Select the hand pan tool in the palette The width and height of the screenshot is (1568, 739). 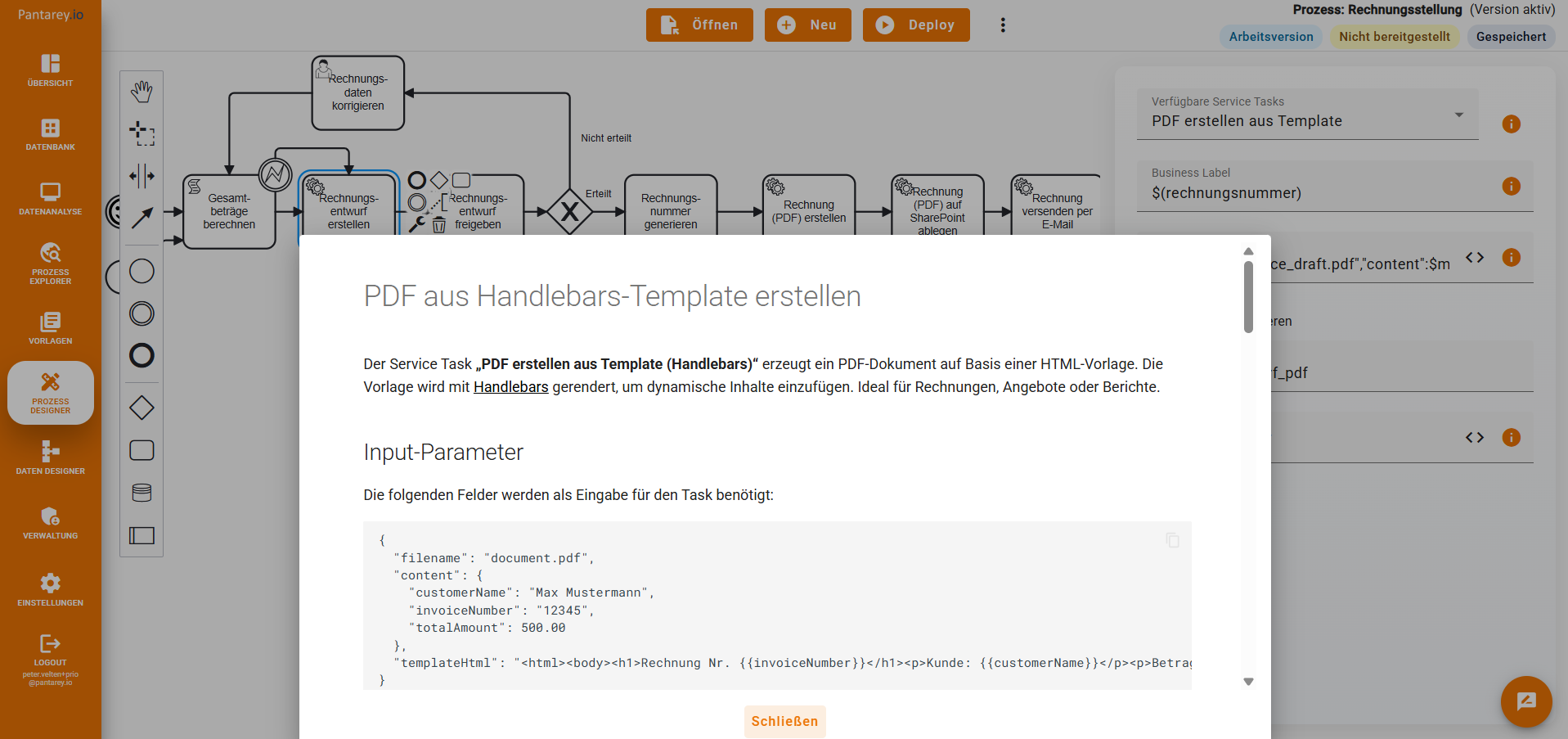[142, 92]
